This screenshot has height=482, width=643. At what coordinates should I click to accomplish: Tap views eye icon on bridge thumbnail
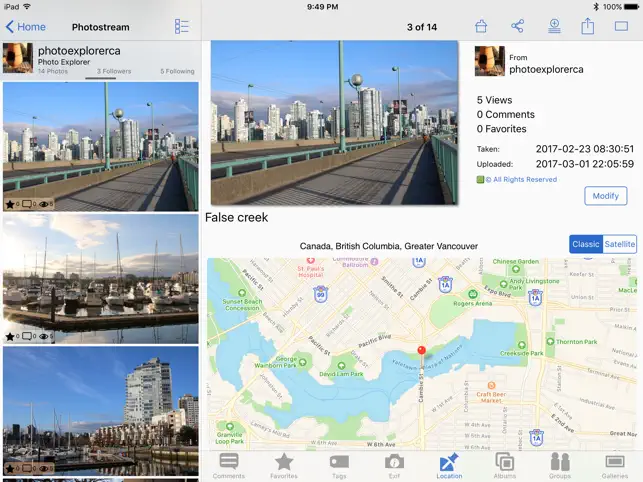point(43,204)
